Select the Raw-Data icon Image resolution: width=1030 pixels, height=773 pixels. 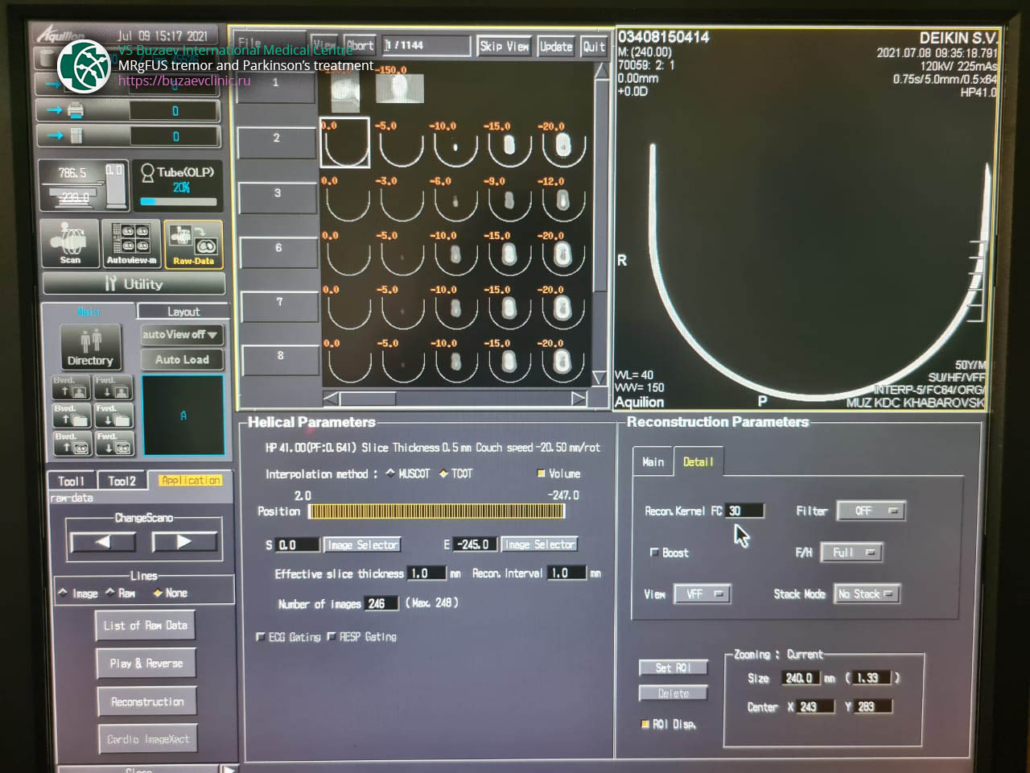coord(193,244)
